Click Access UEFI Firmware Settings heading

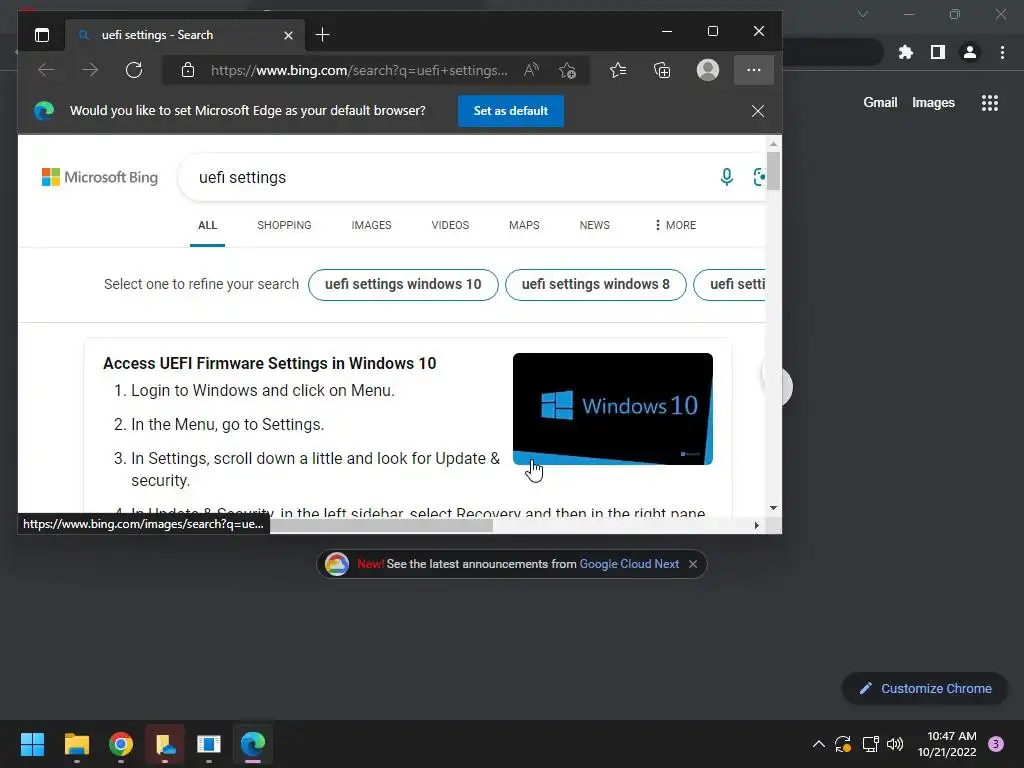click(x=269, y=363)
